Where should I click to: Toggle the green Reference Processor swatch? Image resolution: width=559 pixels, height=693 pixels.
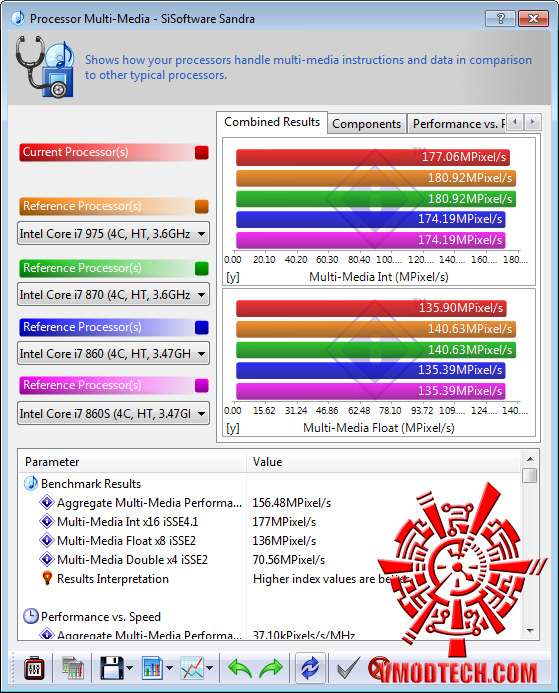click(x=202, y=268)
